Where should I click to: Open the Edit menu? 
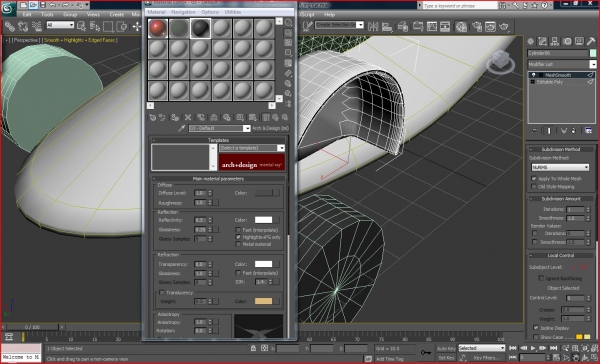(x=27, y=15)
